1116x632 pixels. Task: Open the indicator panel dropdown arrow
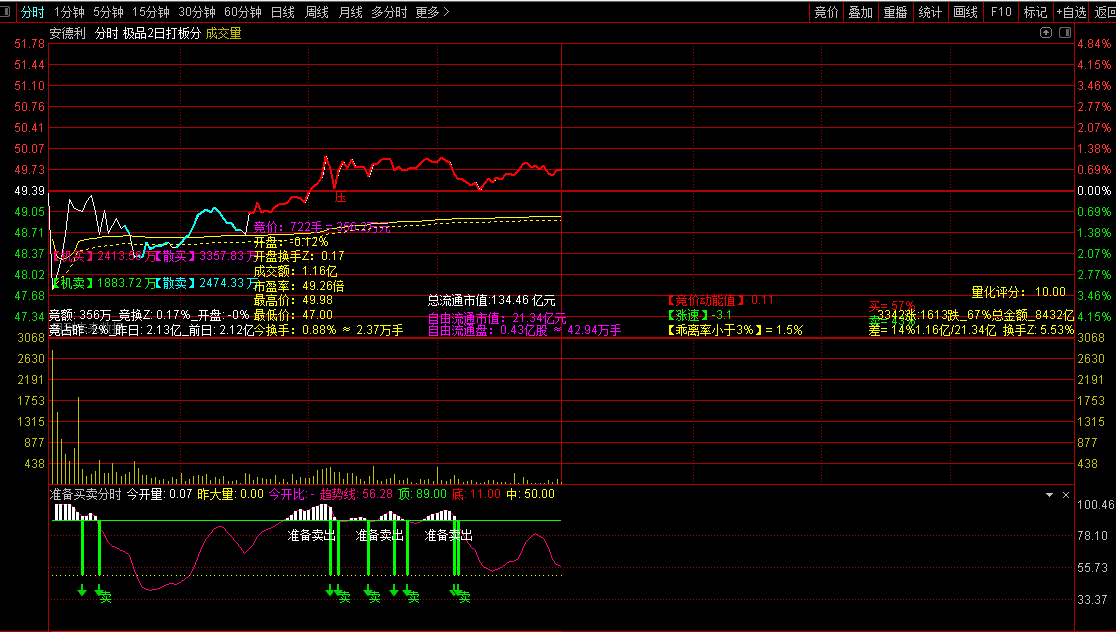pyautogui.click(x=1049, y=495)
